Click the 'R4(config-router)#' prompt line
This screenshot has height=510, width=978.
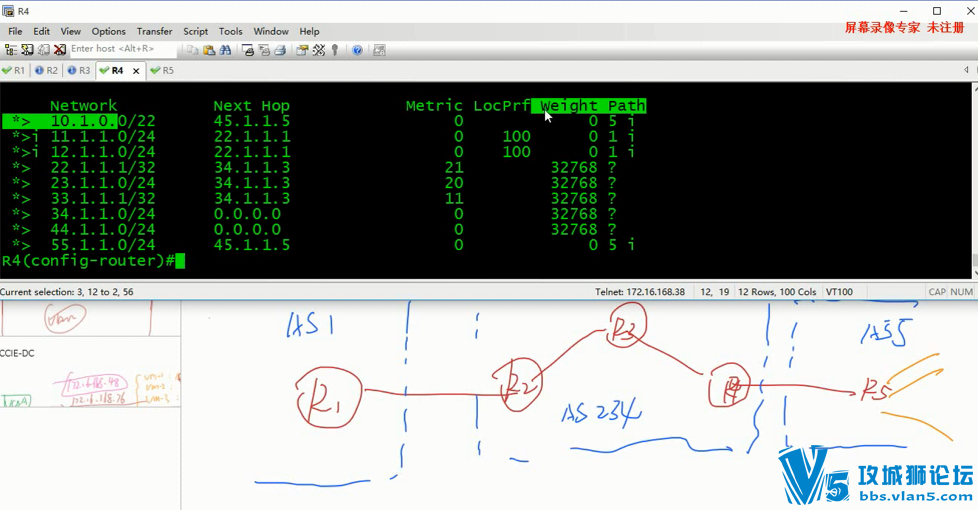[x=88, y=261]
